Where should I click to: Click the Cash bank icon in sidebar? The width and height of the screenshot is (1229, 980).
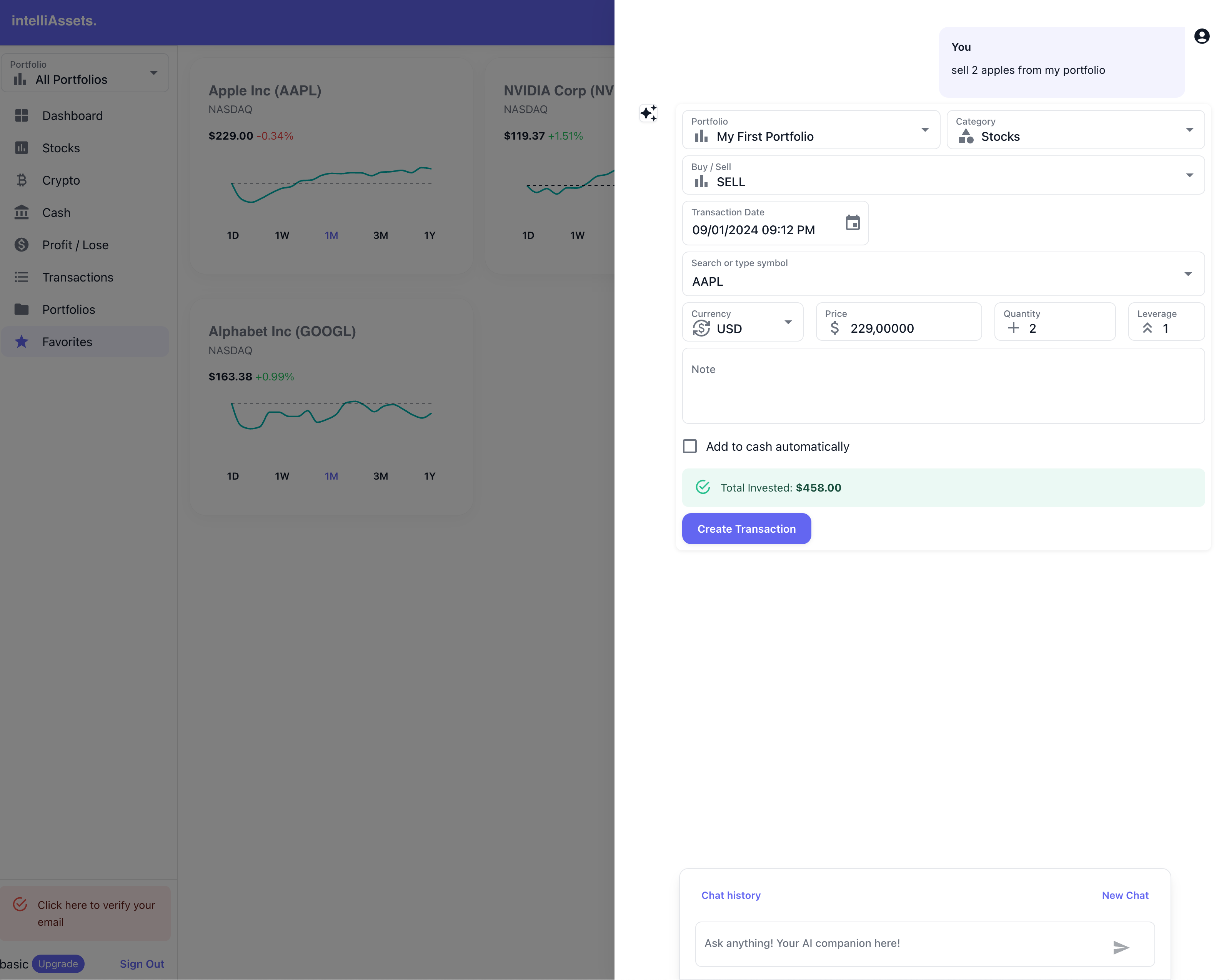pyautogui.click(x=22, y=213)
